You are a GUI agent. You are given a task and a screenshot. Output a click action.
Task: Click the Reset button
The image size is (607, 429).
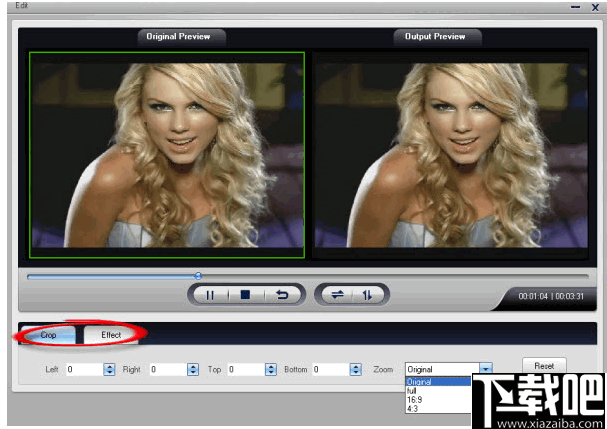click(544, 366)
